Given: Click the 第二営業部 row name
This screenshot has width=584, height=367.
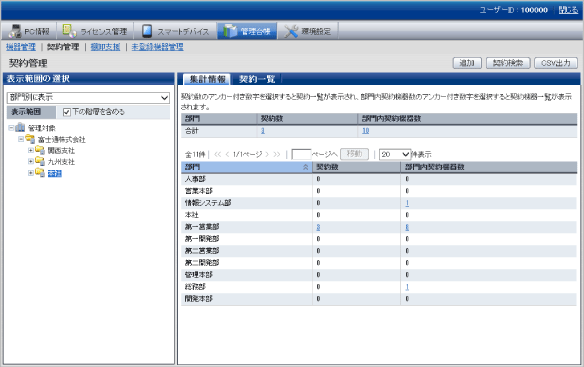Looking at the screenshot, I should [202, 251].
